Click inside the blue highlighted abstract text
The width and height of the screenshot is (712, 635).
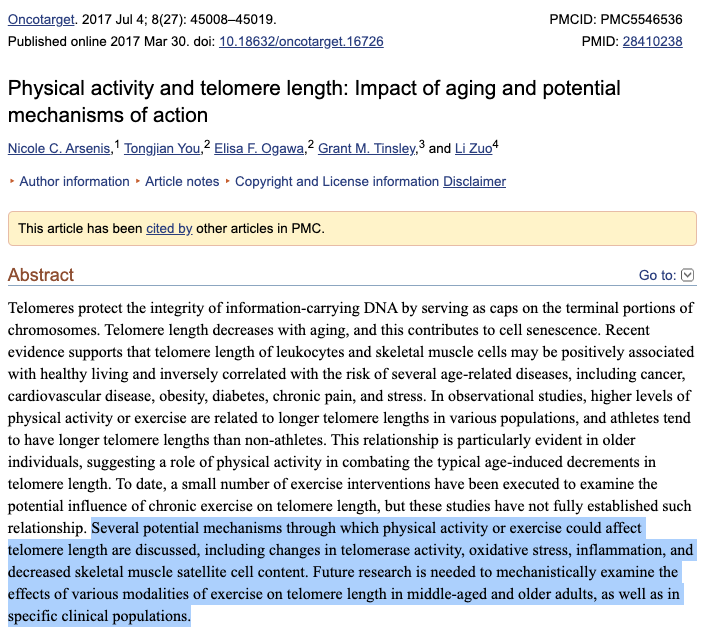(x=350, y=572)
